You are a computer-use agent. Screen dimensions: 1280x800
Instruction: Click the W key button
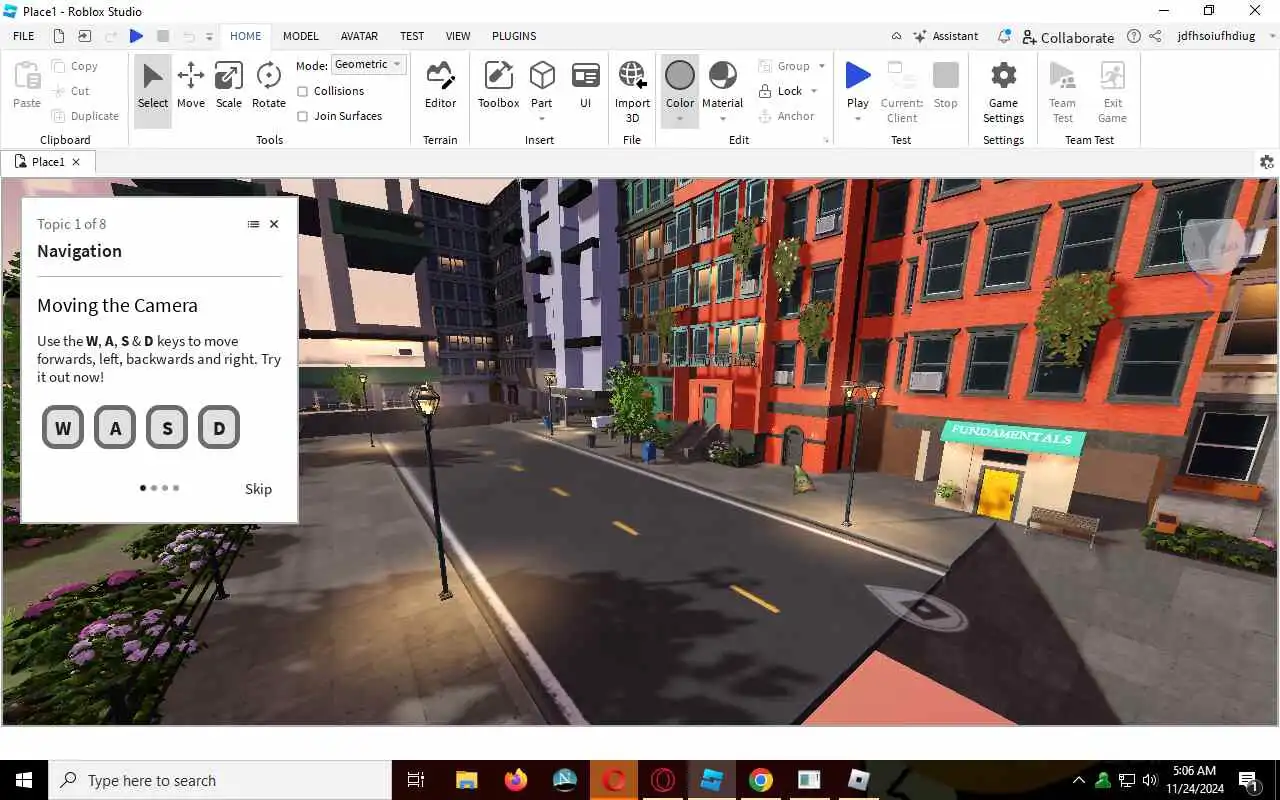coord(63,428)
